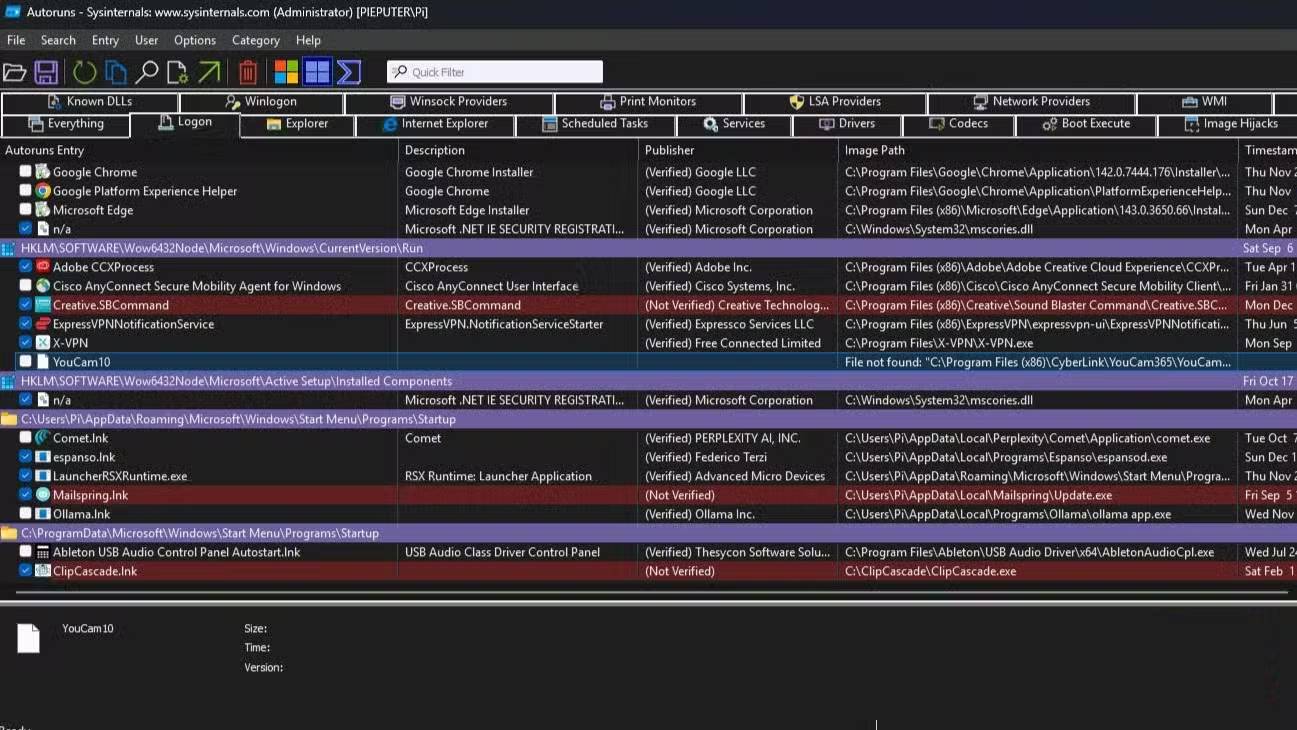The image size is (1297, 730).
Task: Click the Sigma toolbar icon
Action: pos(349,72)
